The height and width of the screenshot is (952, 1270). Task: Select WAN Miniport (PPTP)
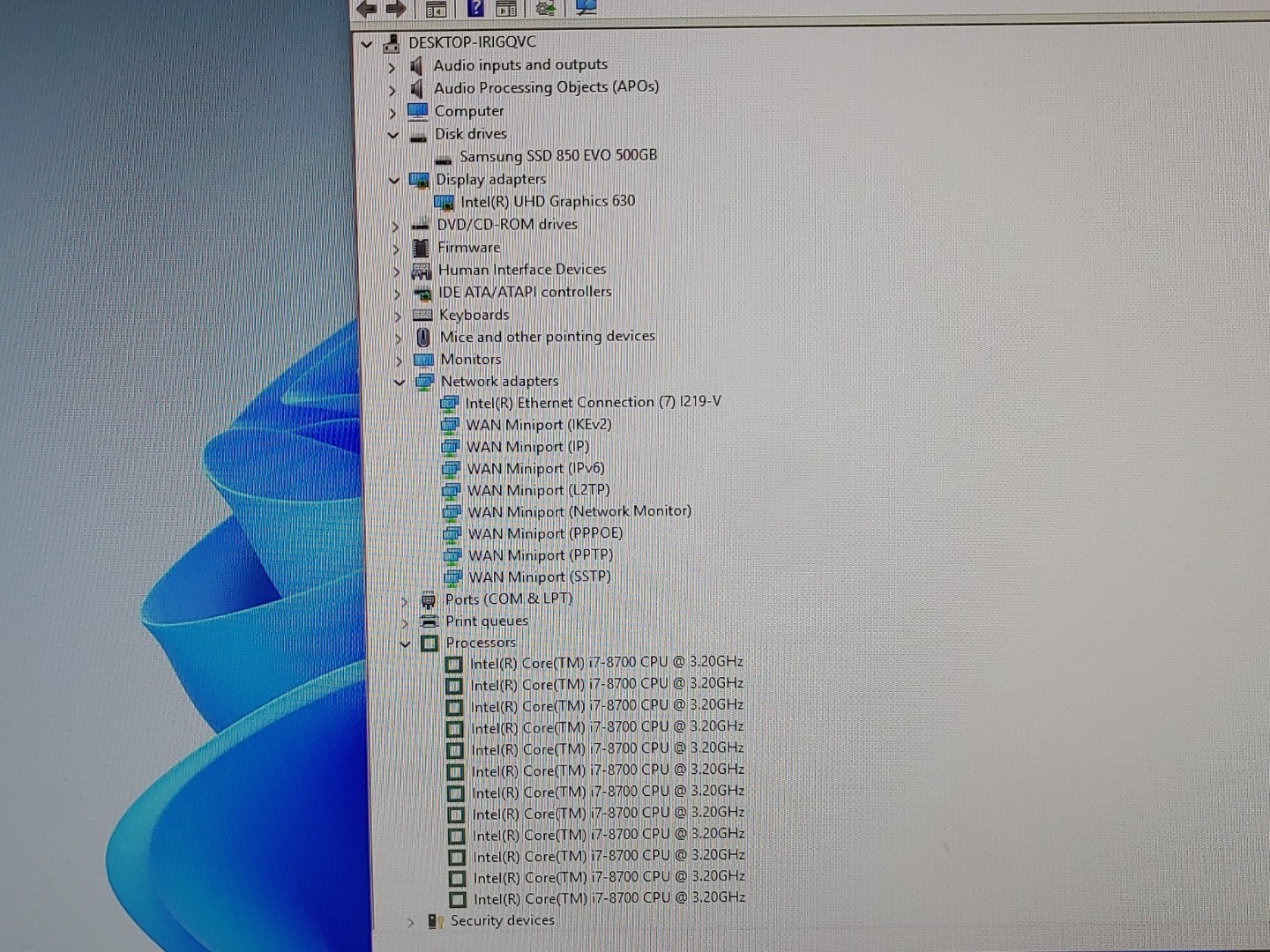pyautogui.click(x=541, y=556)
